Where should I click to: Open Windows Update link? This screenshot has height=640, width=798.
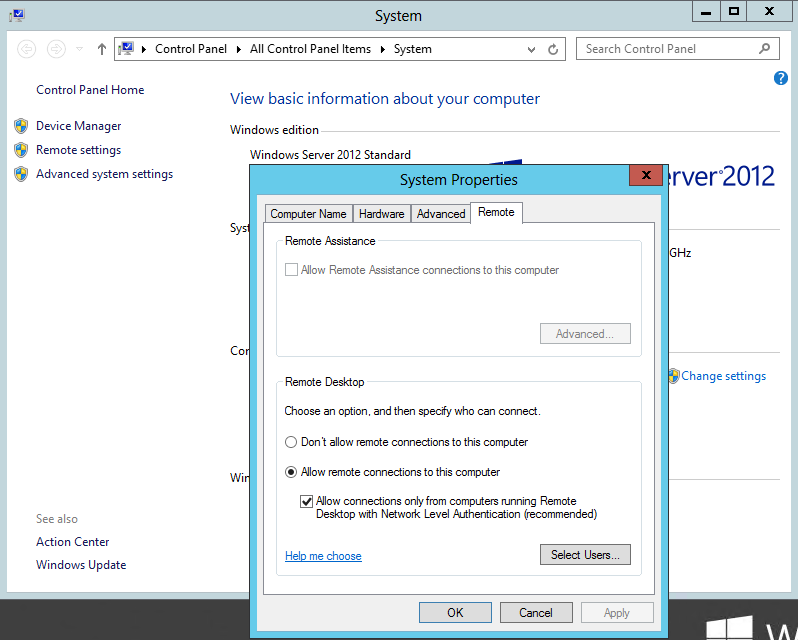click(81, 565)
